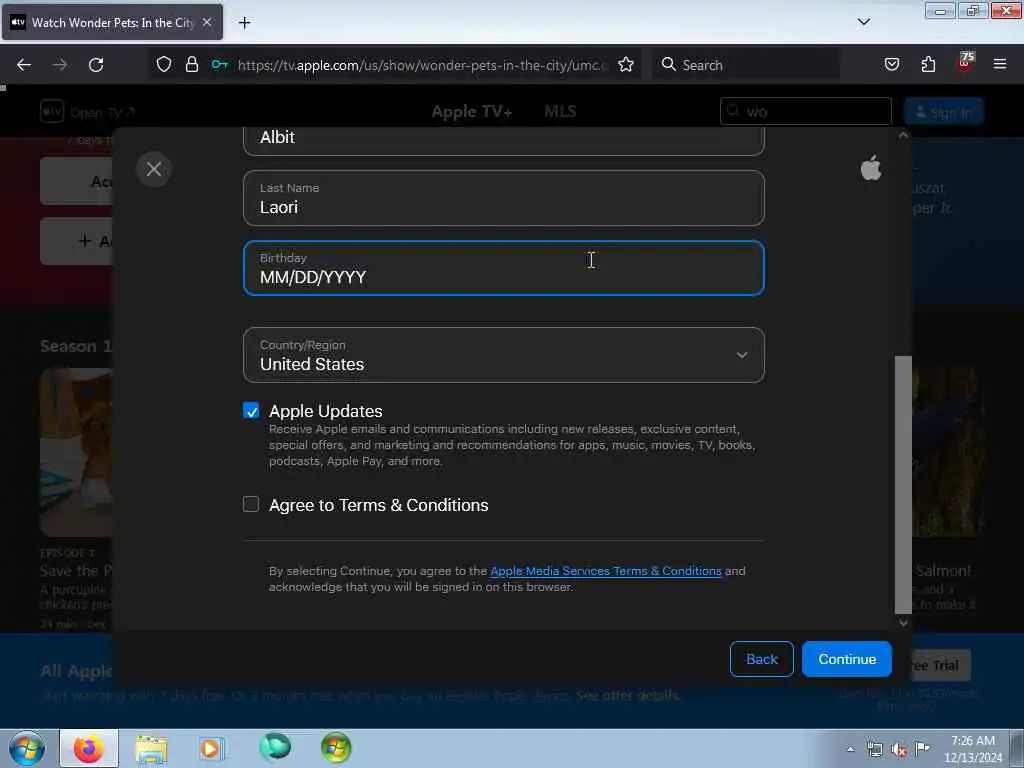Click the extension icon with 75 badge
Viewport: 1024px width, 768px height.
[x=965, y=62]
